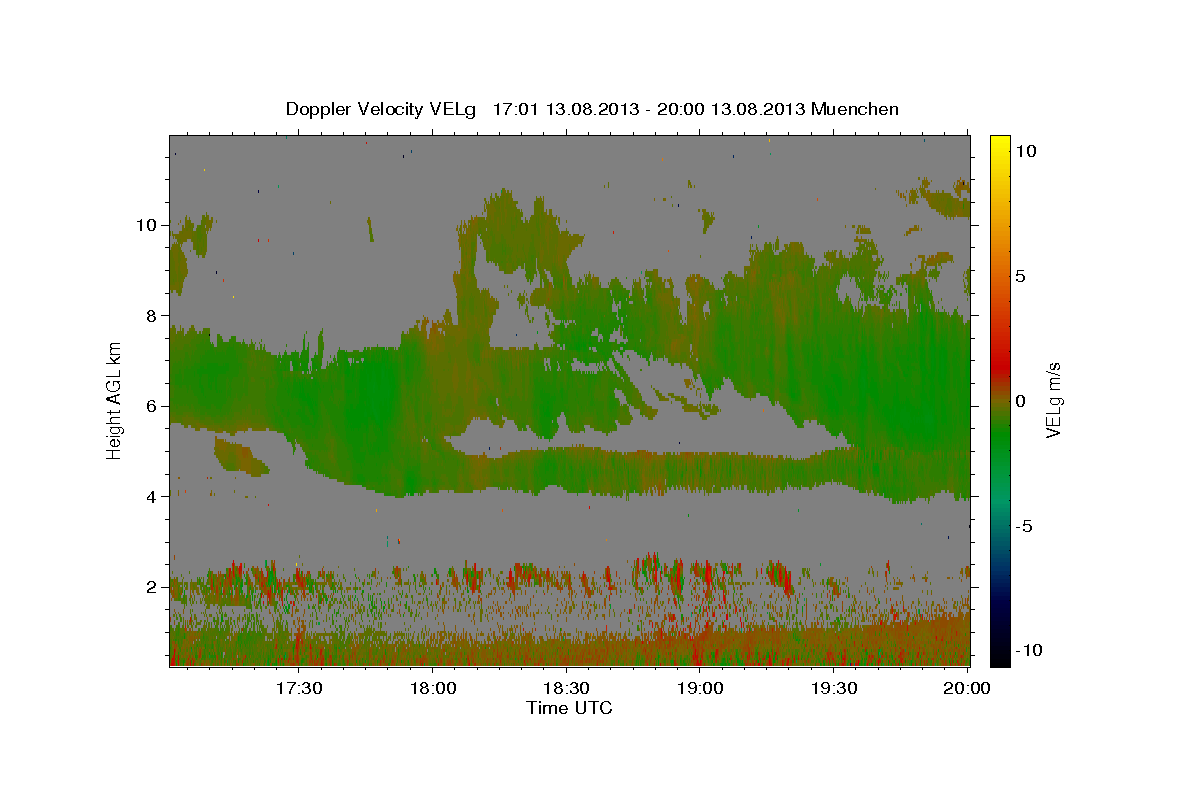The width and height of the screenshot is (1200, 800).
Task: Click the colorbar value 0 label
Action: coord(1020,400)
